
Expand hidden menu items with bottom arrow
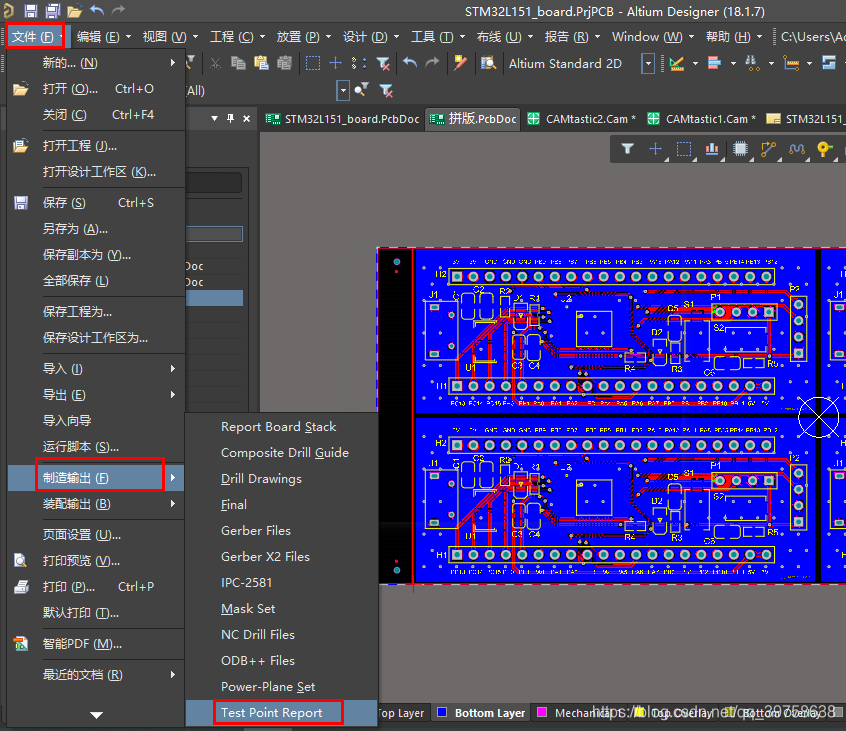(x=96, y=715)
